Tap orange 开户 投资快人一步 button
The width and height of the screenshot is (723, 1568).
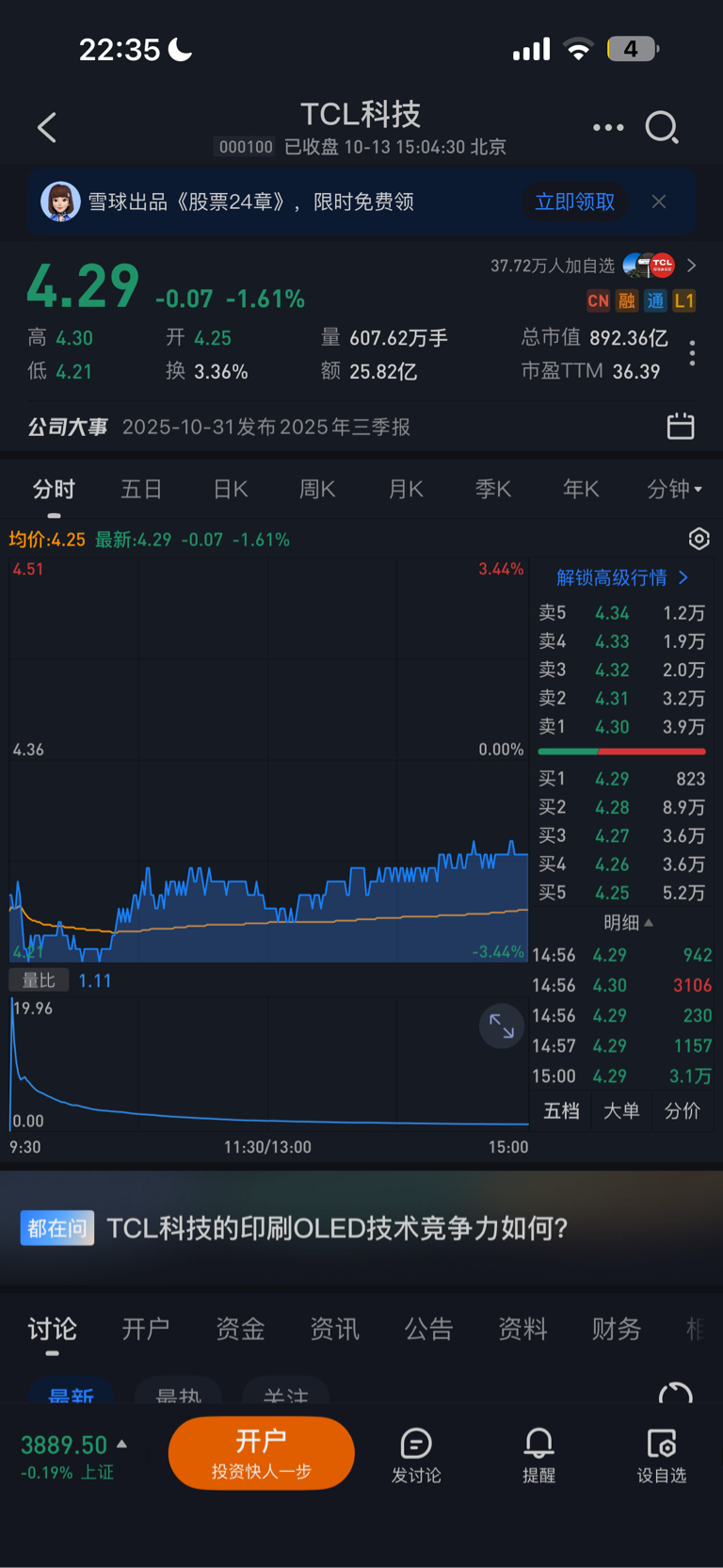[262, 1453]
